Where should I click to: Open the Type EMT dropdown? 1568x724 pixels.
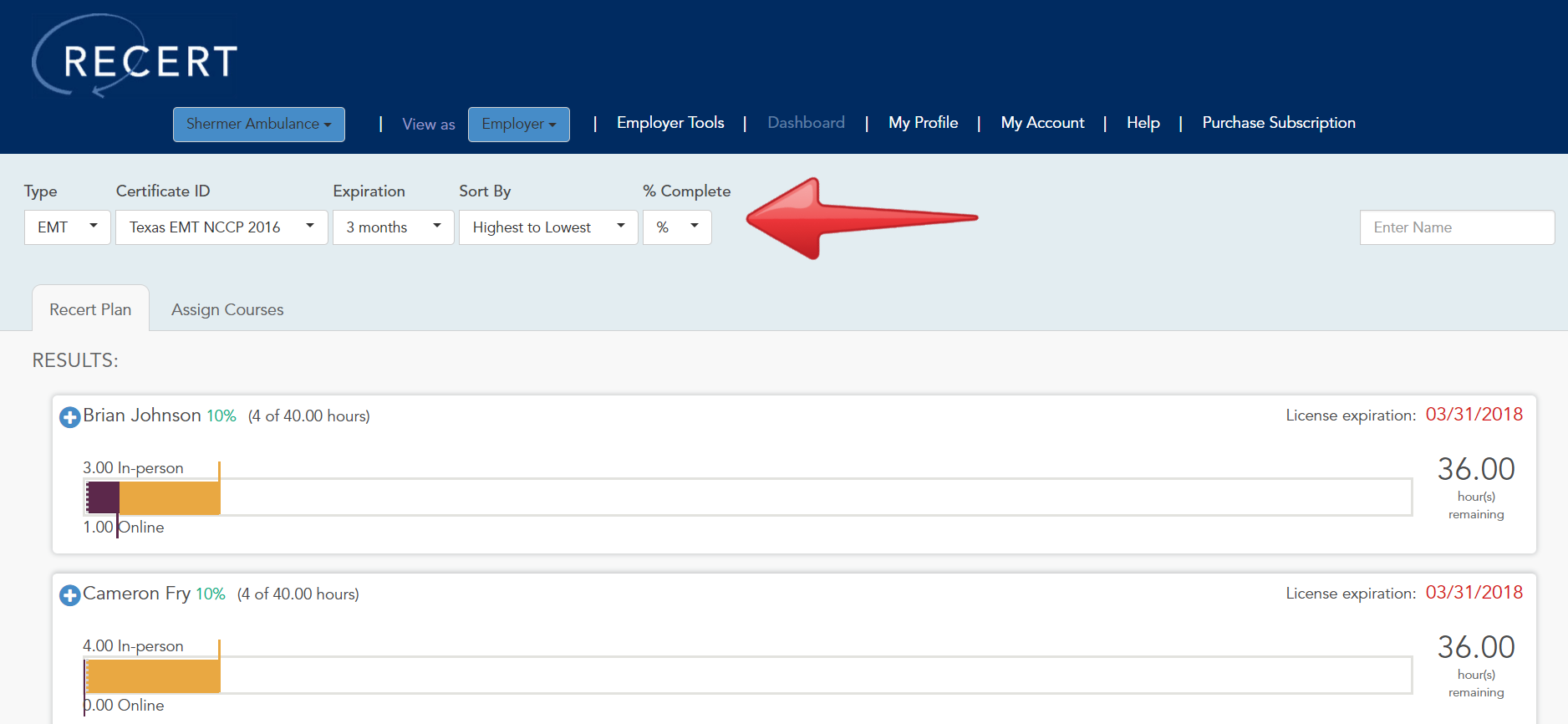pos(68,227)
